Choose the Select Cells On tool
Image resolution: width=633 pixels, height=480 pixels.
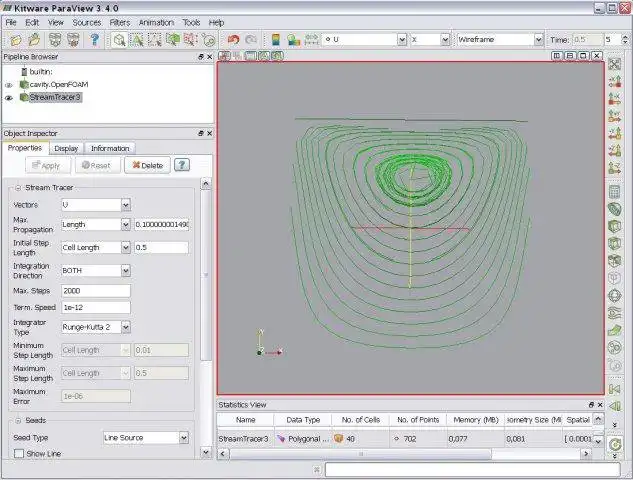pos(138,40)
